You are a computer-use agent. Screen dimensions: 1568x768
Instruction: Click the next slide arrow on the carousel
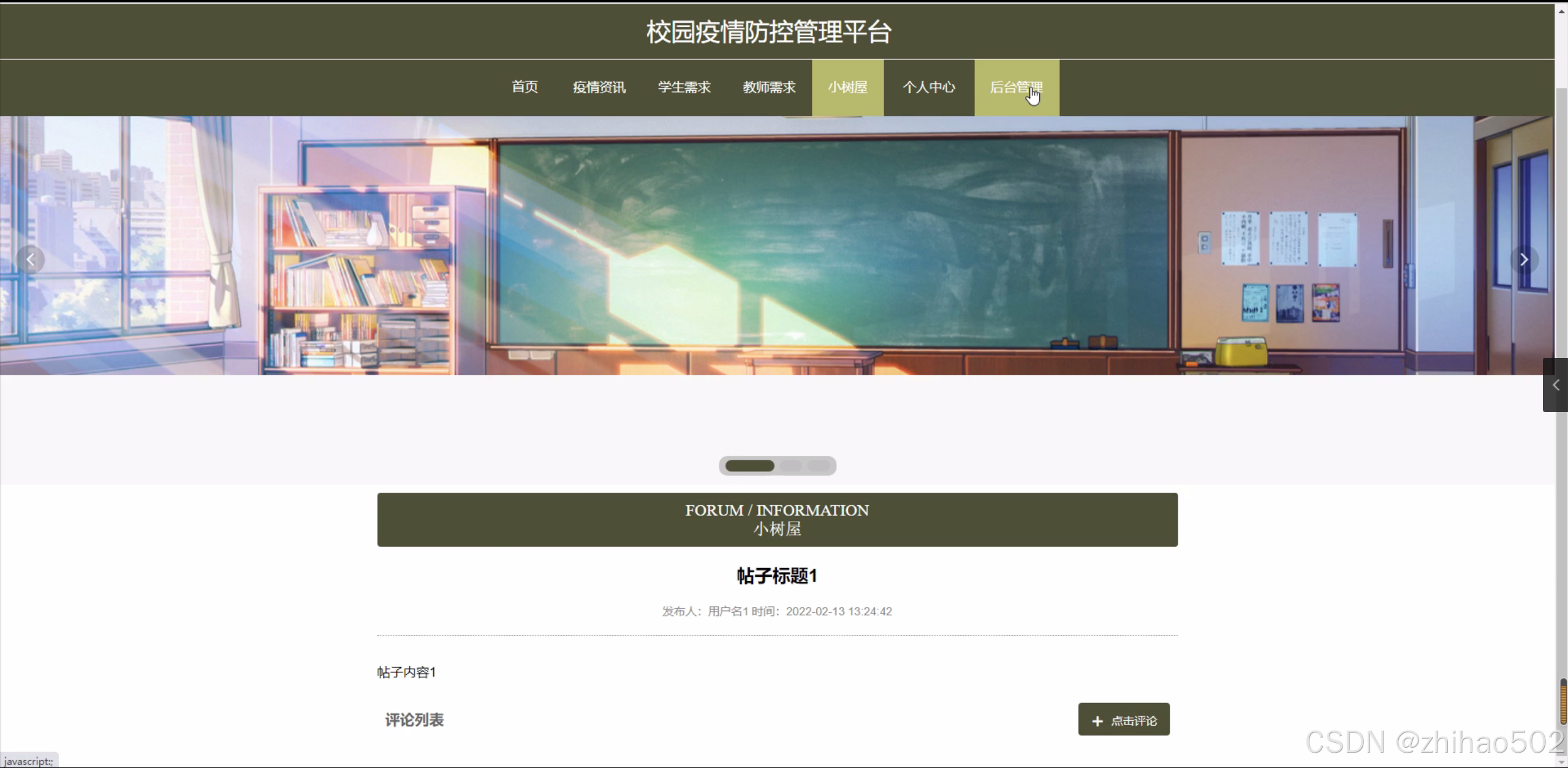click(1524, 260)
